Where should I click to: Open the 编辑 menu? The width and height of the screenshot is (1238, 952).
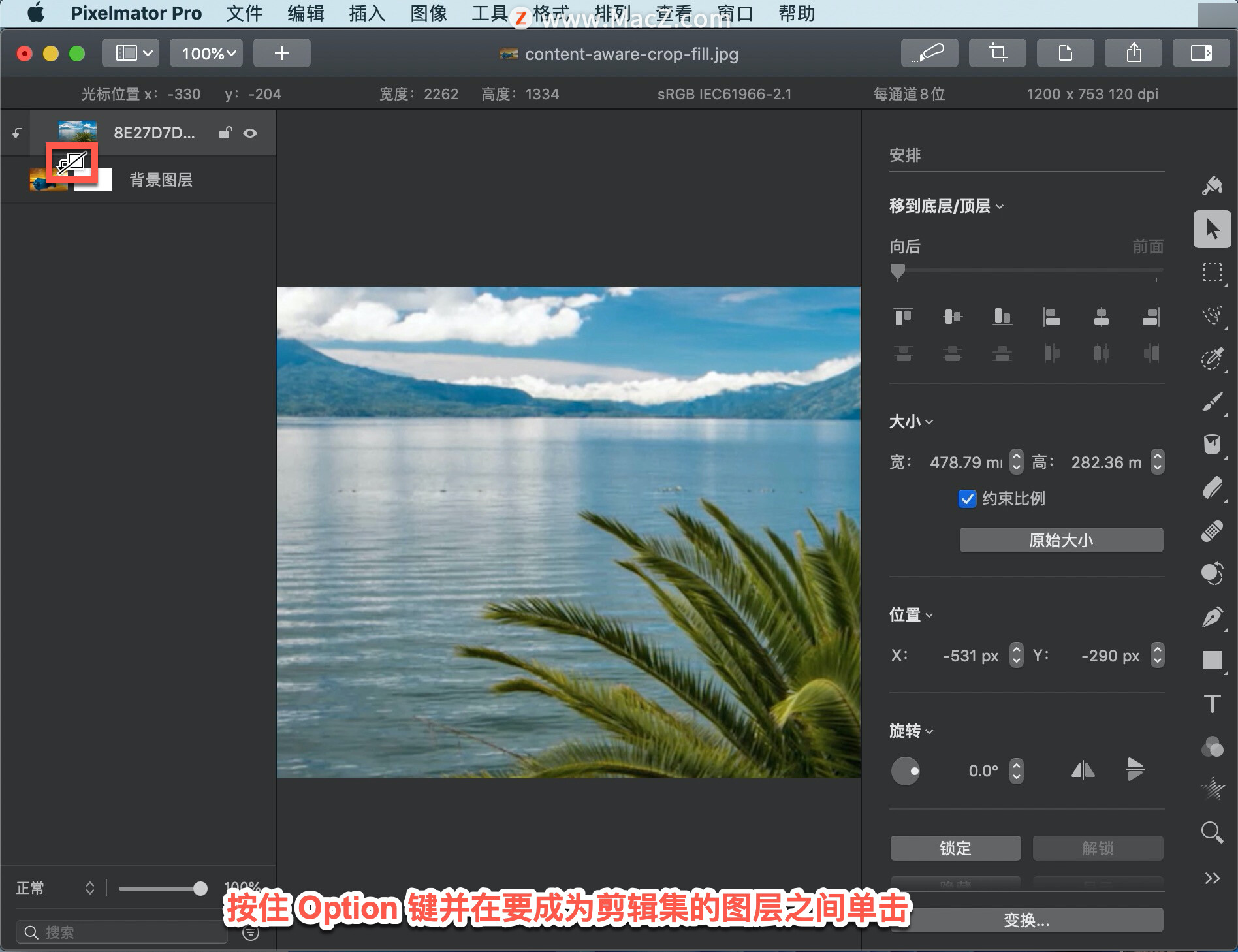pyautogui.click(x=306, y=13)
